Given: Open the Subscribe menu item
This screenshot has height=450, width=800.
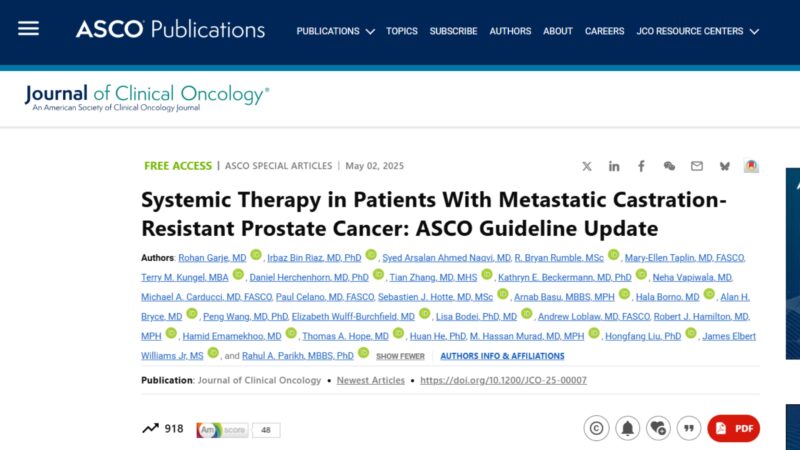Looking at the screenshot, I should click(x=453, y=31).
